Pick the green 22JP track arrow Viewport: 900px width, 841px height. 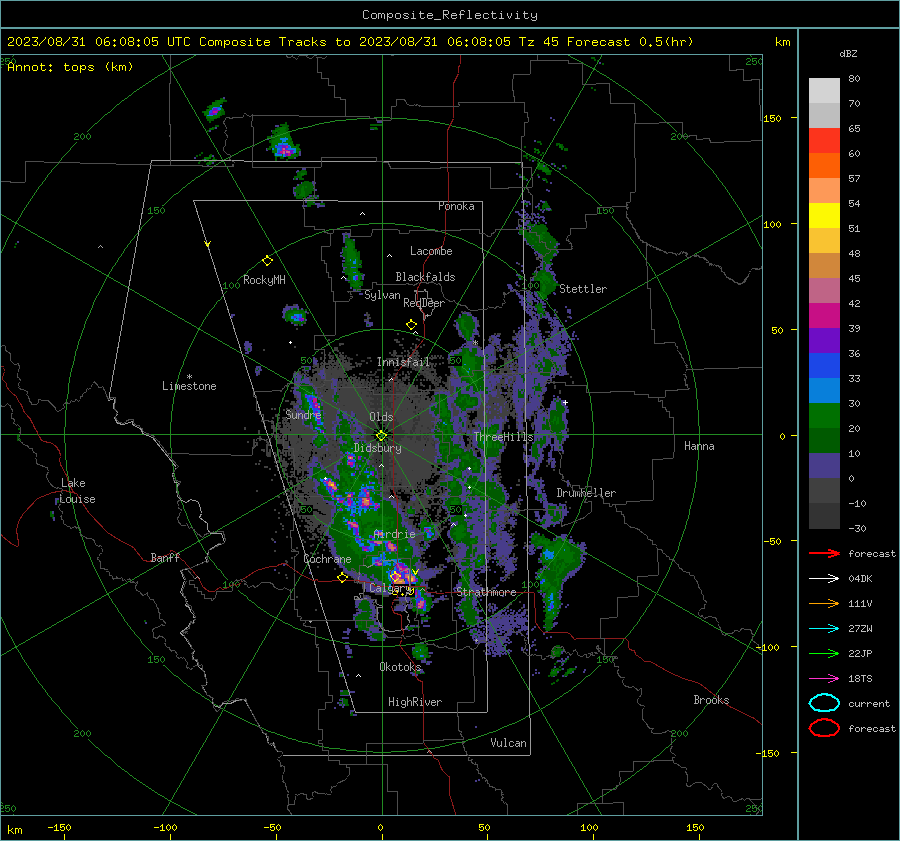tap(824, 653)
